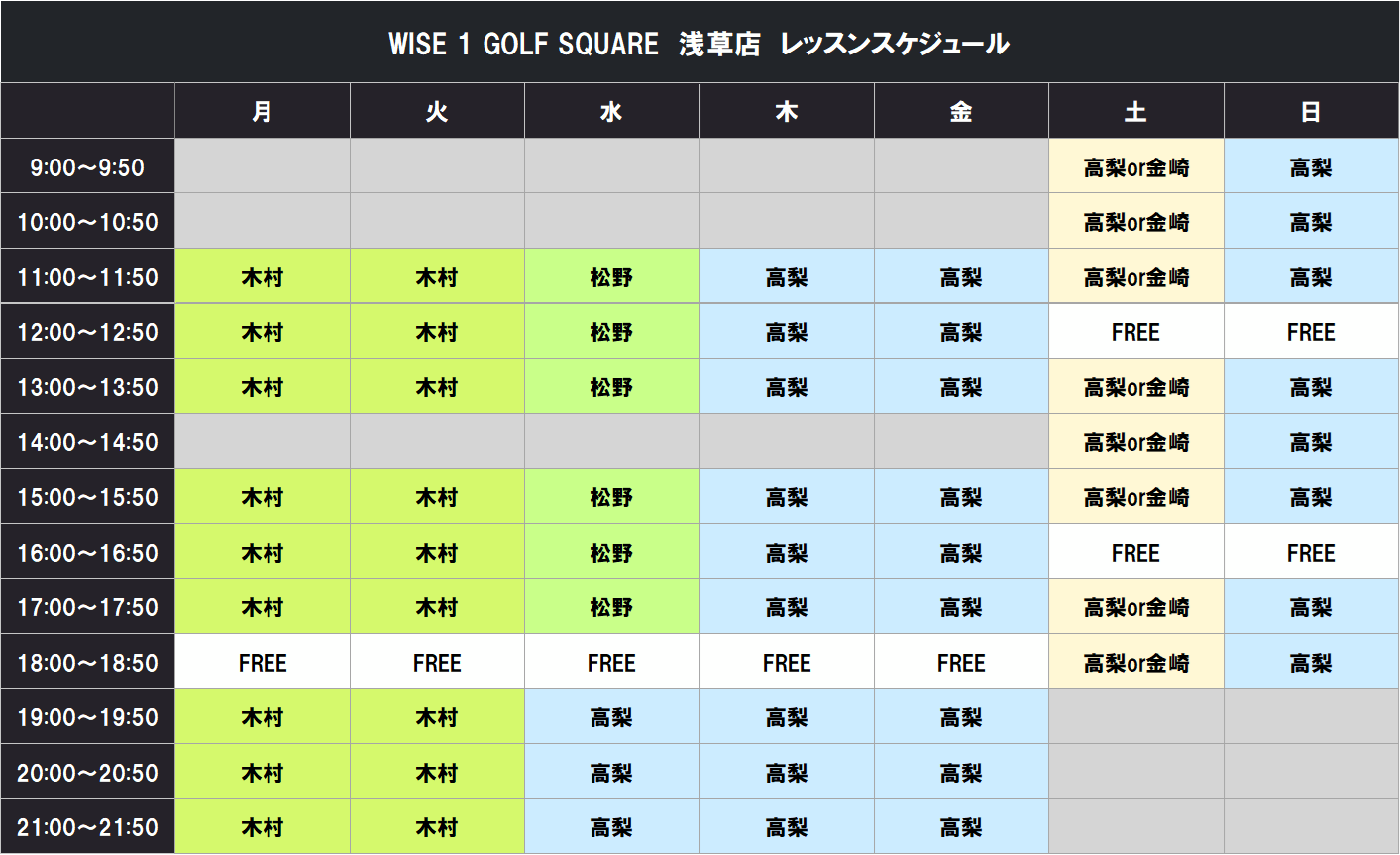The height and width of the screenshot is (855, 1400).
Task: Select 松野 in Wednesday 15:00 slot
Action: [611, 496]
